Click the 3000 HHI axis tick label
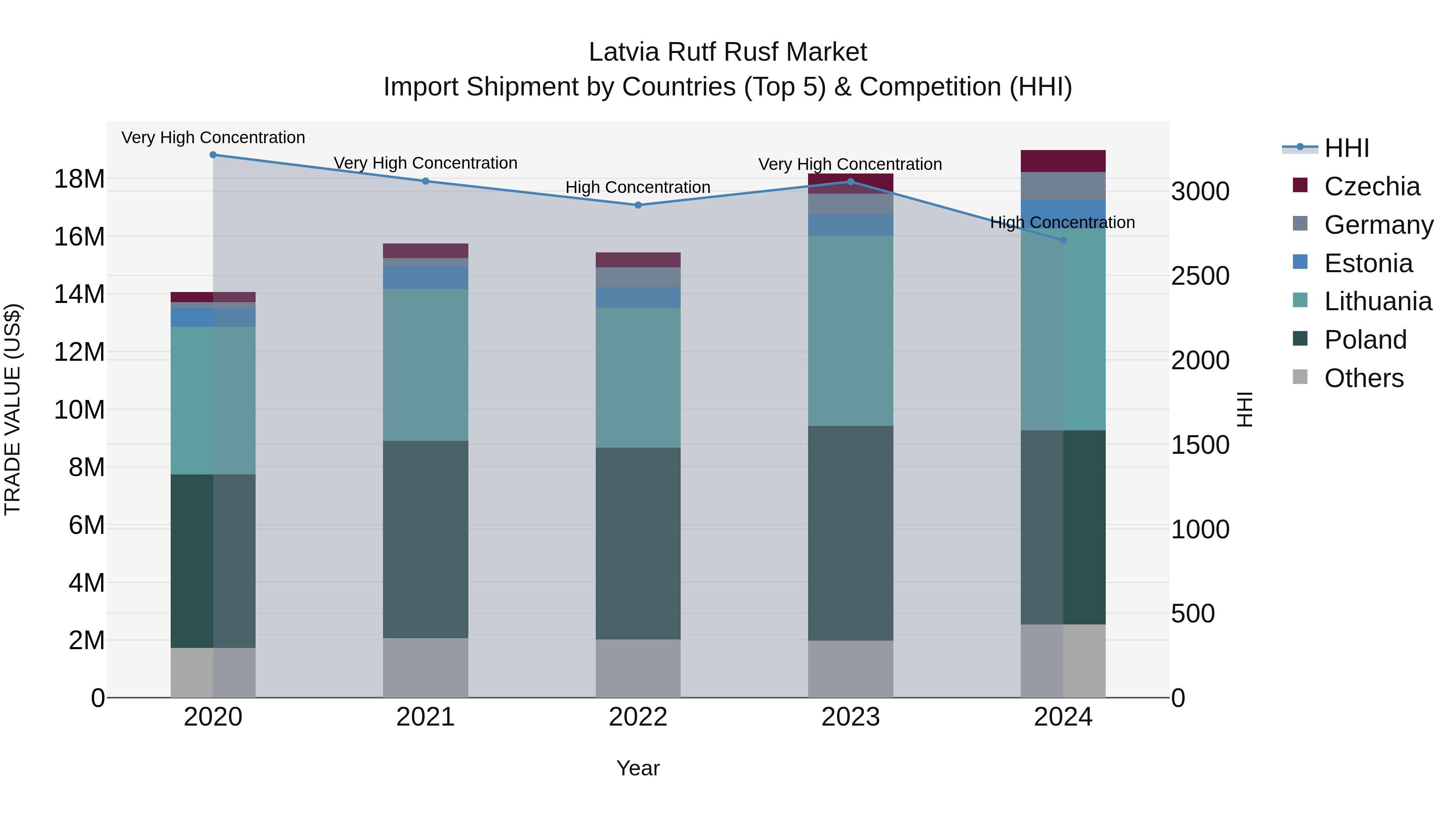The image size is (1456, 819). (1200, 191)
